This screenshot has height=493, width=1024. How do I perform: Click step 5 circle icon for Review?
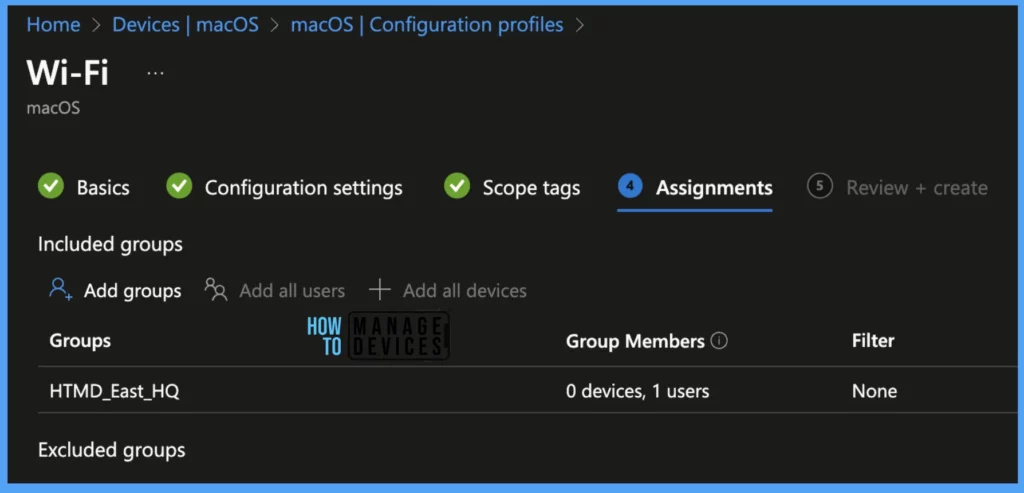820,187
